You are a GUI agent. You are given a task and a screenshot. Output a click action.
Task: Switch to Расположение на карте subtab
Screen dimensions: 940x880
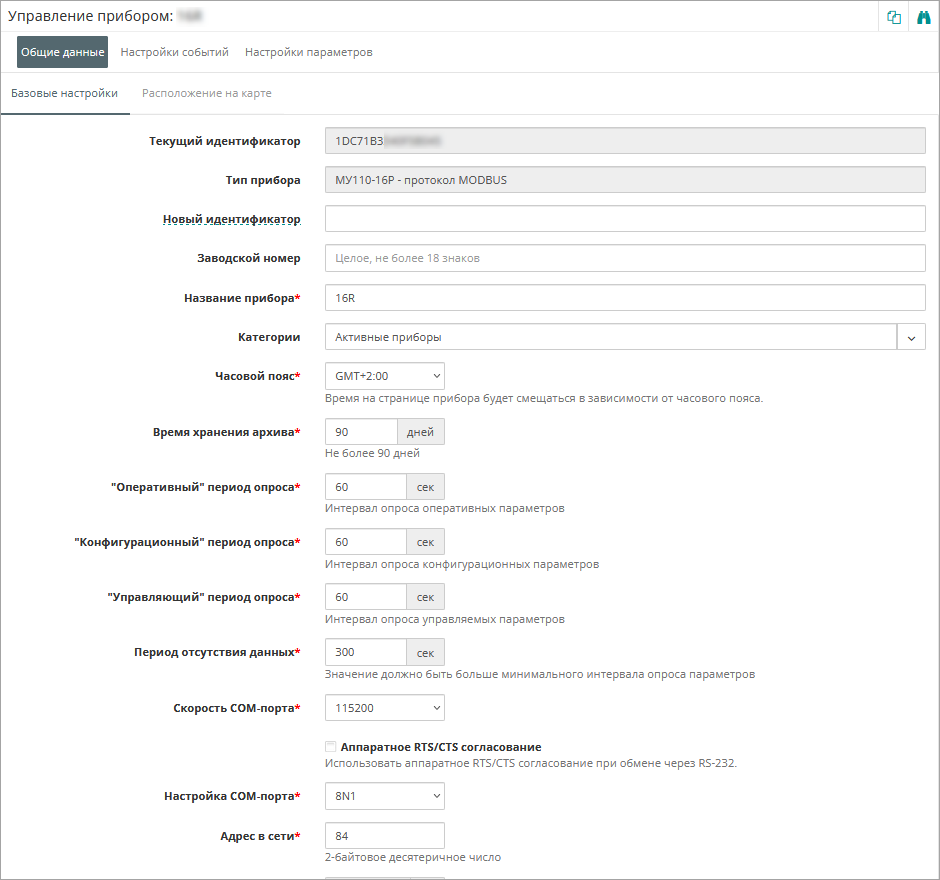click(207, 94)
